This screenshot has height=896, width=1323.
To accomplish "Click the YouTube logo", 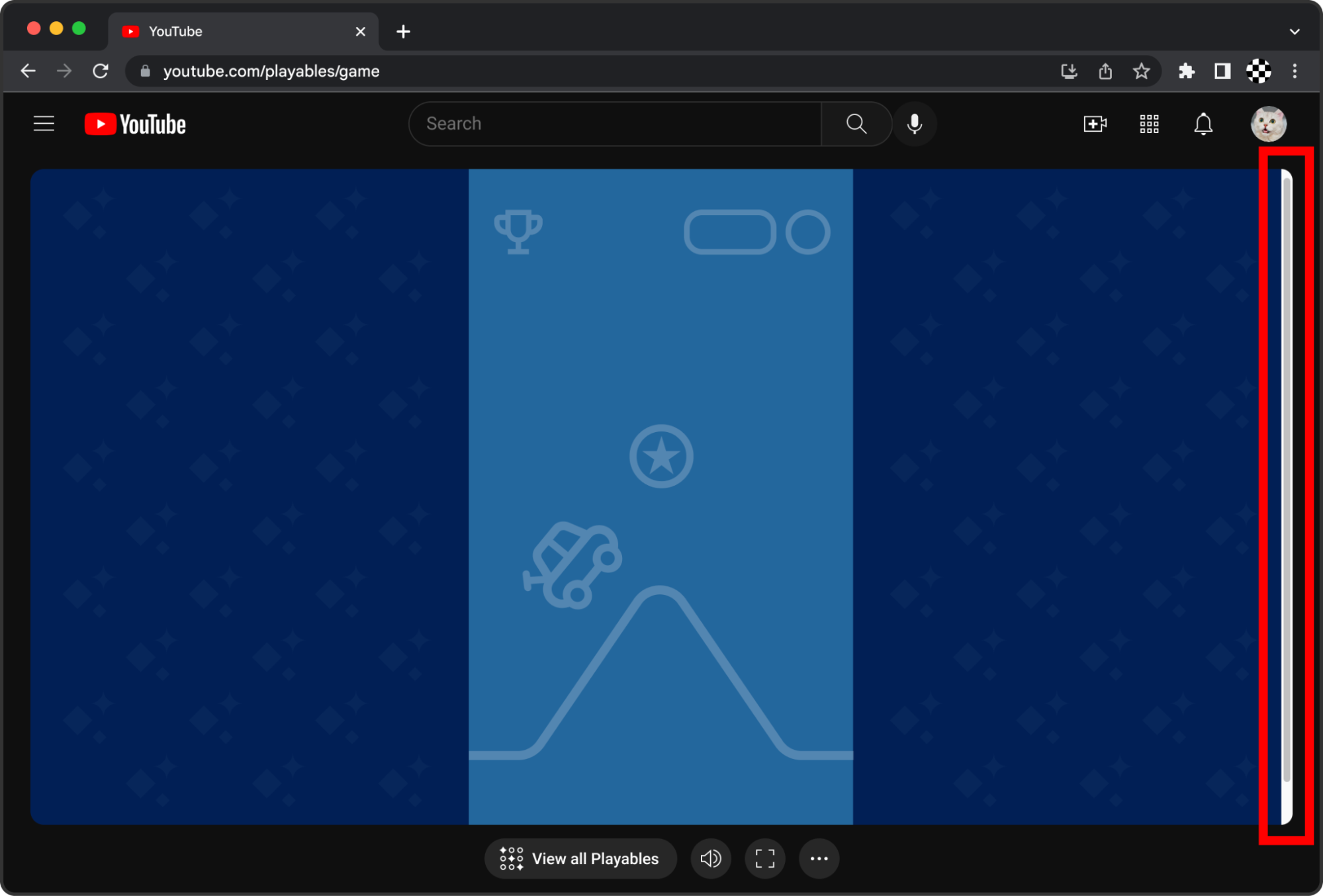I will click(136, 124).
